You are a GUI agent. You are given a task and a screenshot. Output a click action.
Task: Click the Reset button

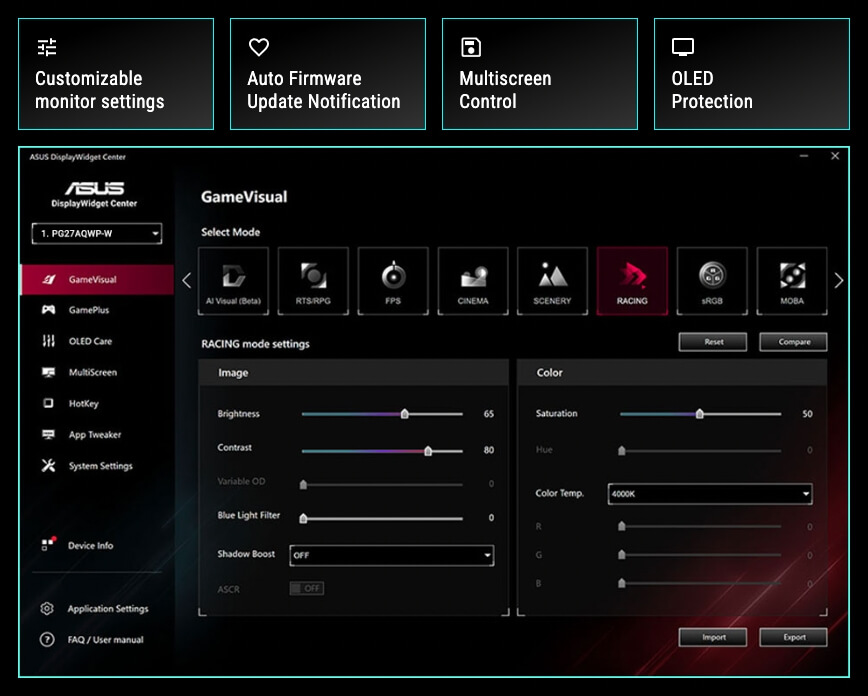(x=713, y=342)
